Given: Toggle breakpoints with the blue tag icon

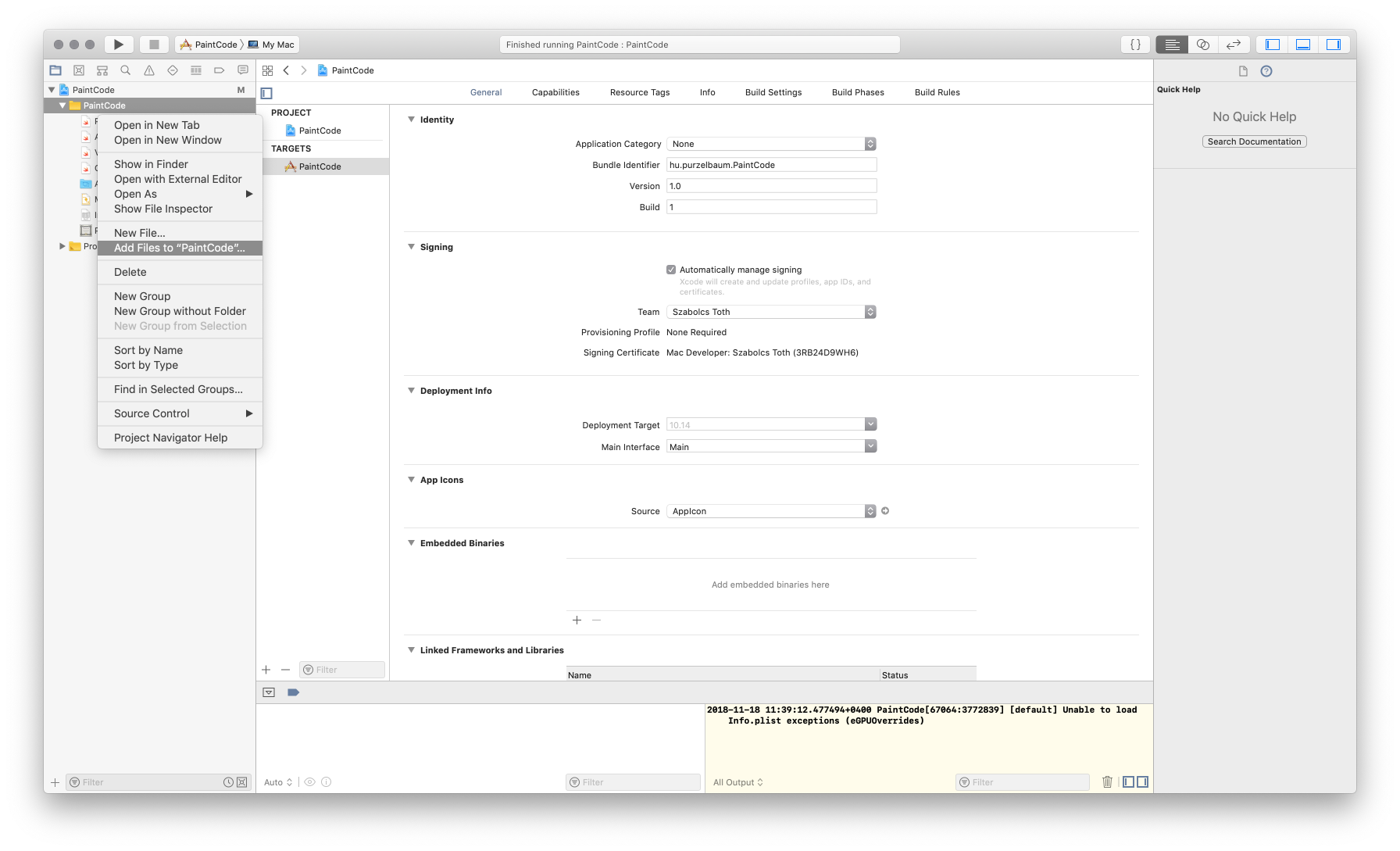Looking at the screenshot, I should (294, 692).
